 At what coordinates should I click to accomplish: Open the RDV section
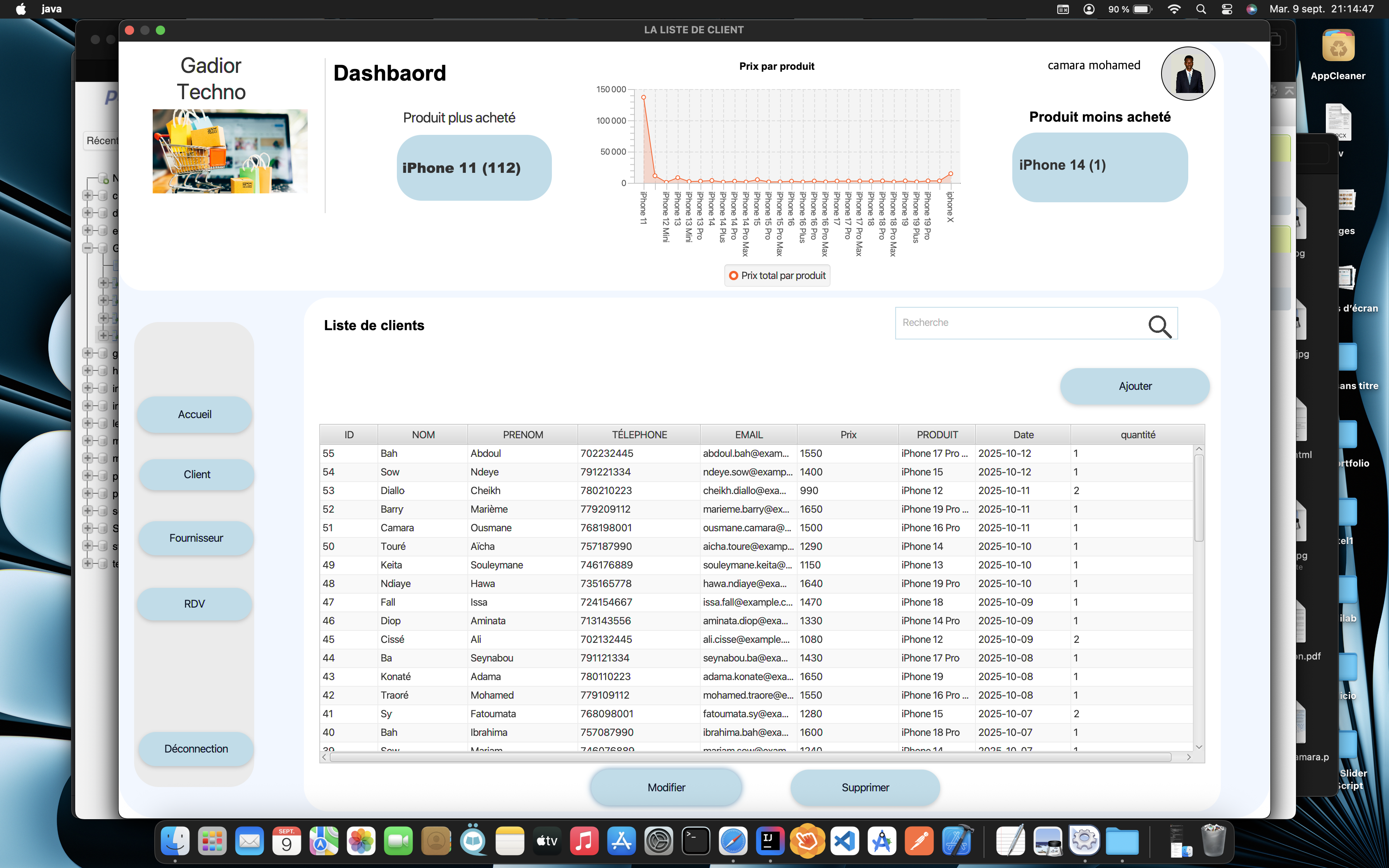[195, 604]
